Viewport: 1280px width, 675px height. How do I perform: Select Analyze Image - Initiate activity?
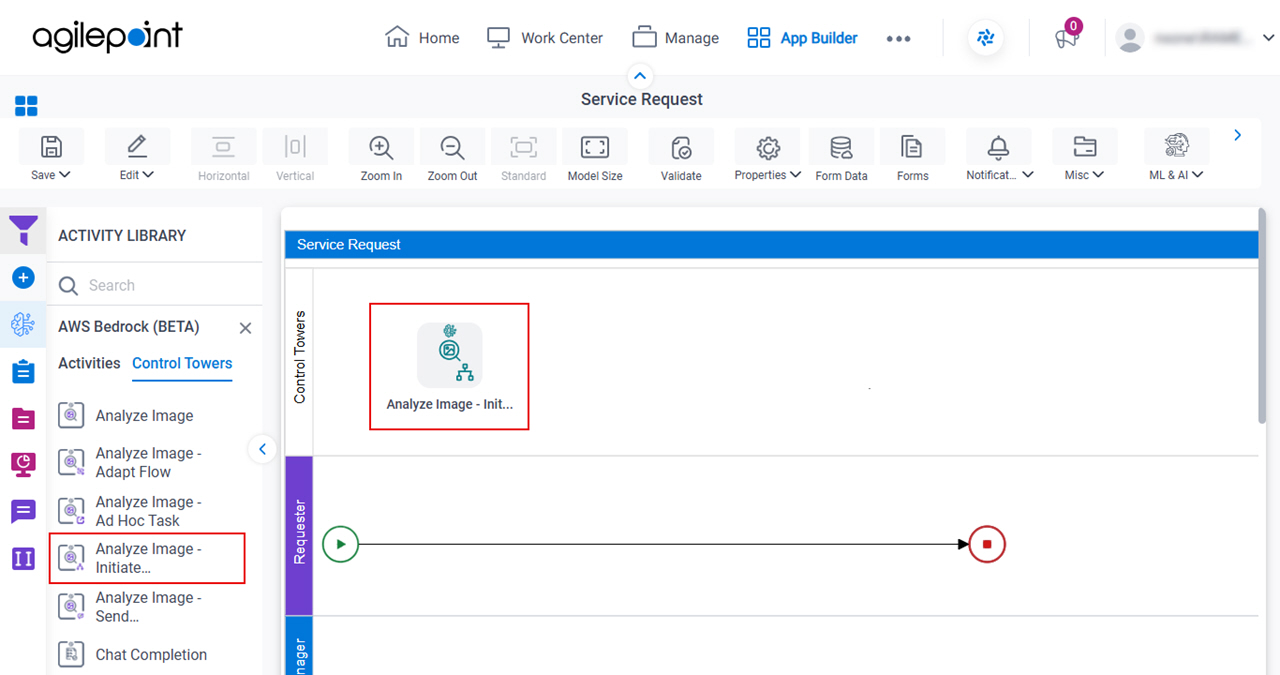(147, 558)
